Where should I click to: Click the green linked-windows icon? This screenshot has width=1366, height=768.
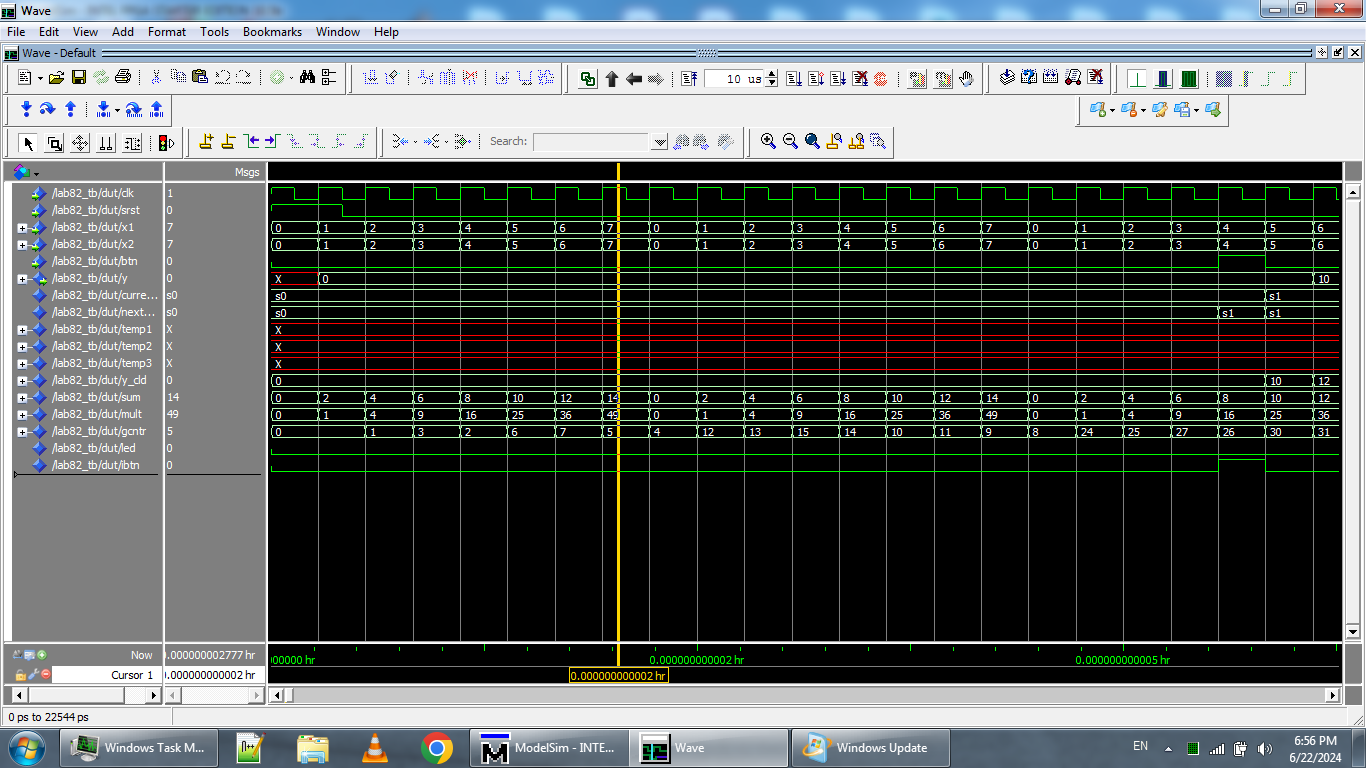click(588, 79)
